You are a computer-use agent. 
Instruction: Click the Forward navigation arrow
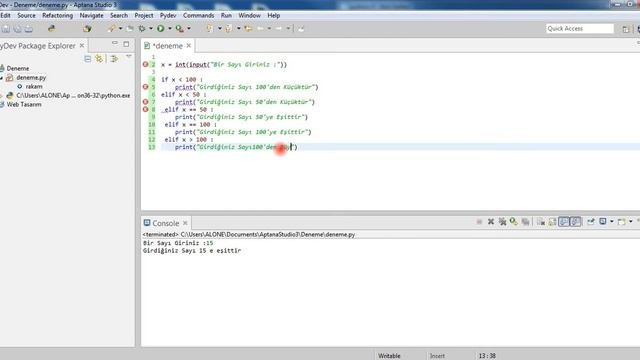point(278,29)
